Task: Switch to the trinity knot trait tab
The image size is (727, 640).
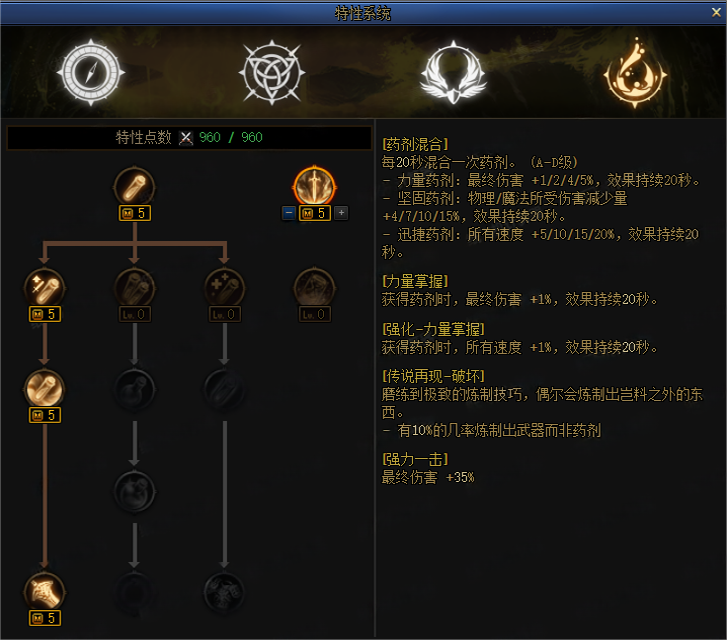Action: coord(272,72)
